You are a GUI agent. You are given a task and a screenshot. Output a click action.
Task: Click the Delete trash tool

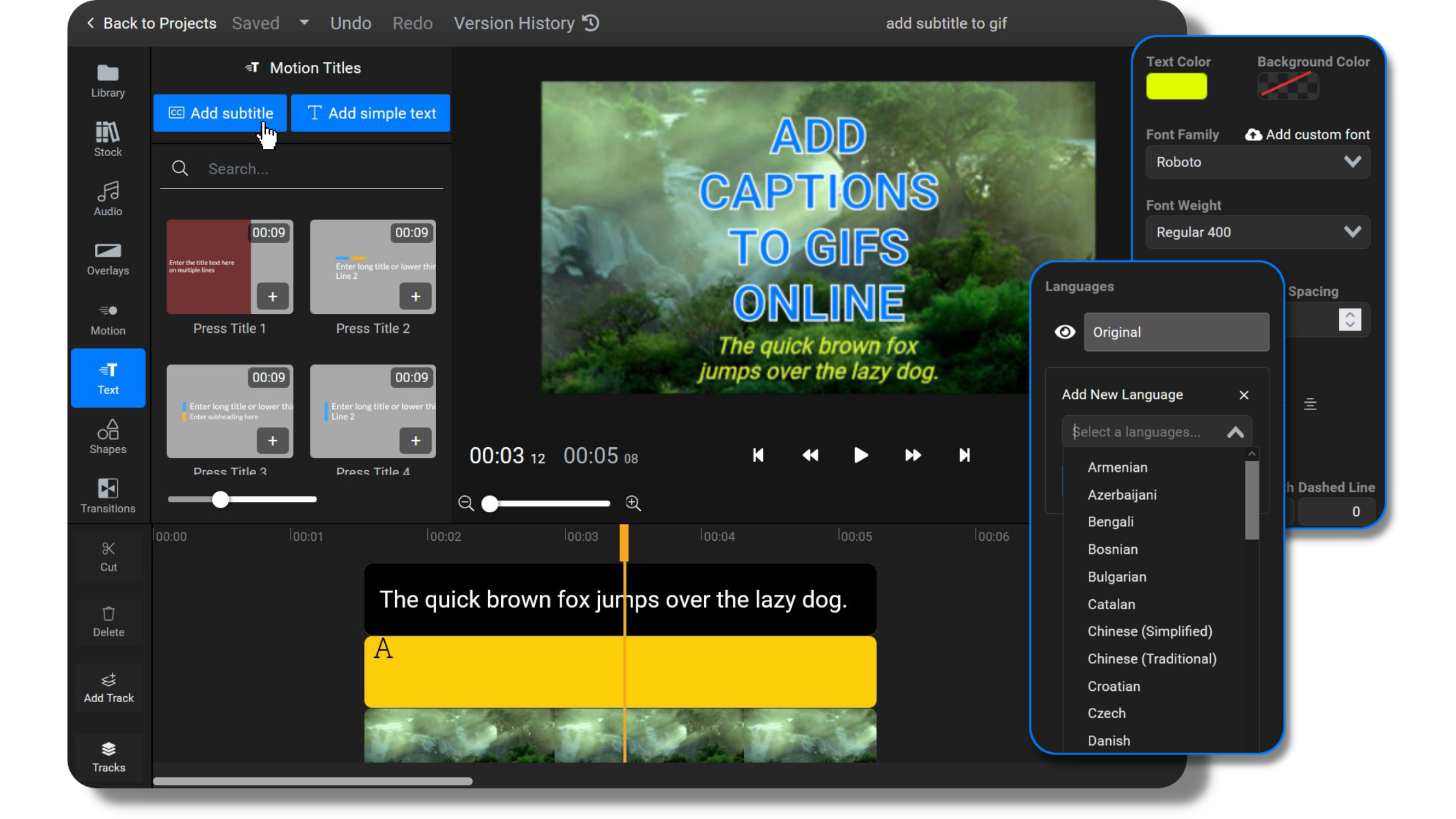coord(109,621)
